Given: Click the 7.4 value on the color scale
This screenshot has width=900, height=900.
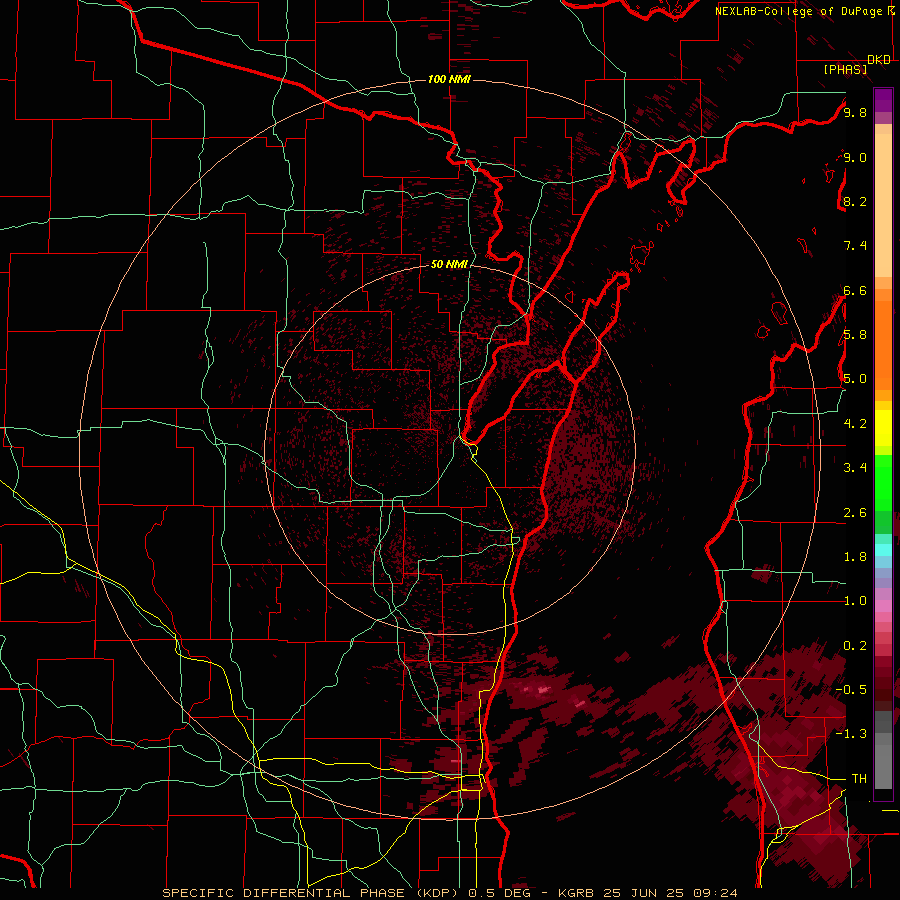Looking at the screenshot, I should pos(855,246).
